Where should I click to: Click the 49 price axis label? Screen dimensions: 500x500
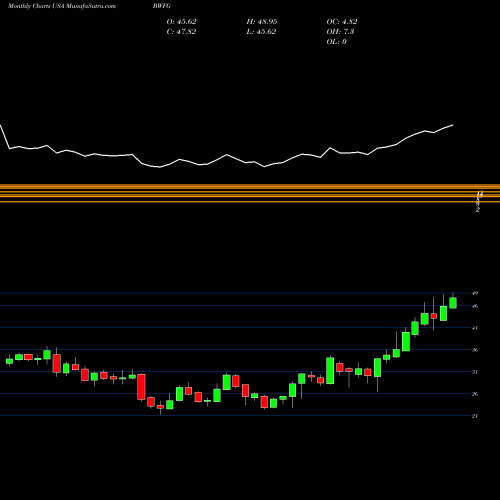pyautogui.click(x=475, y=293)
